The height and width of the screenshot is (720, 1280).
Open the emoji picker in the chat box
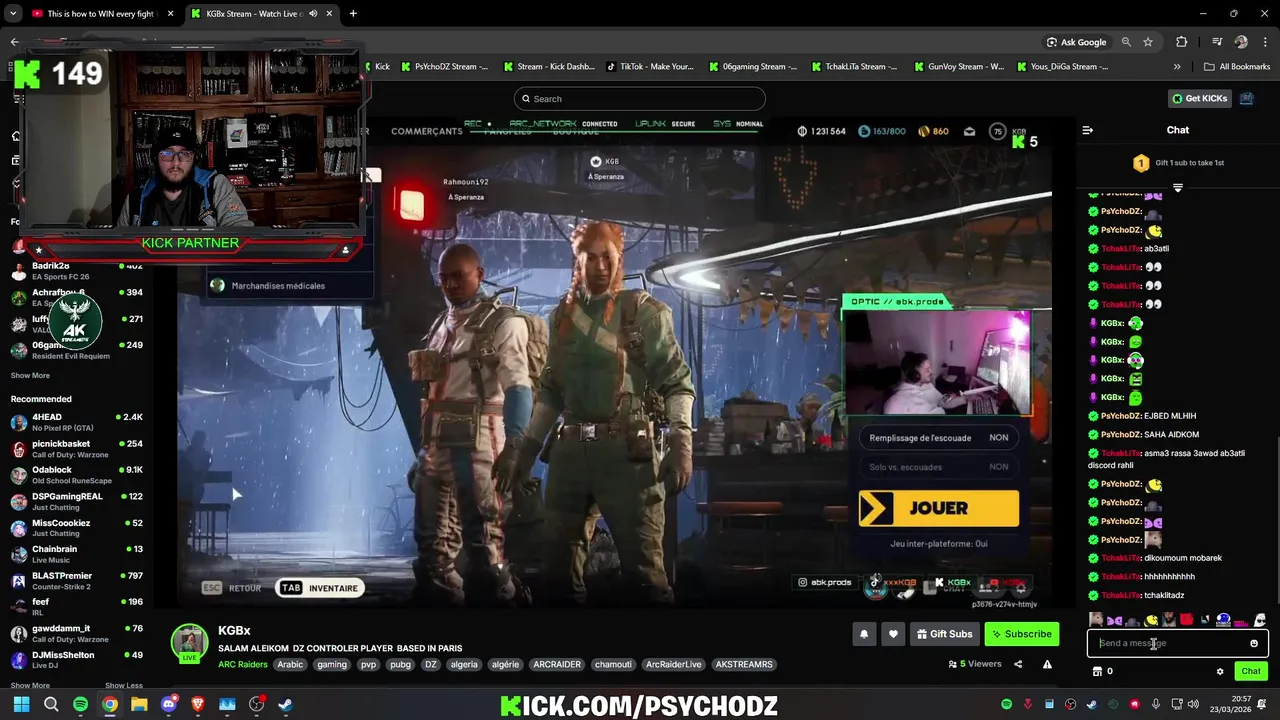[1254, 643]
